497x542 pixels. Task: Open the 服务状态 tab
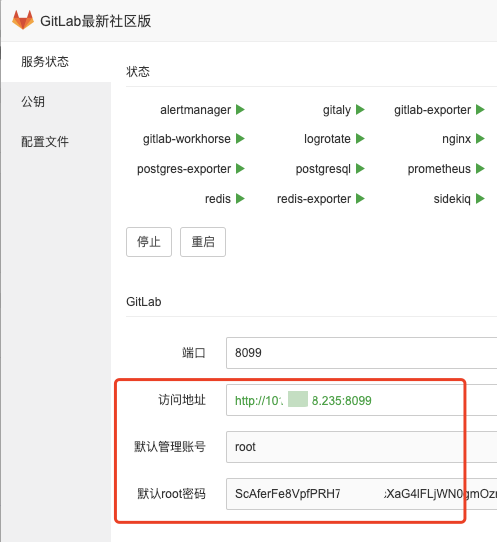click(56, 62)
